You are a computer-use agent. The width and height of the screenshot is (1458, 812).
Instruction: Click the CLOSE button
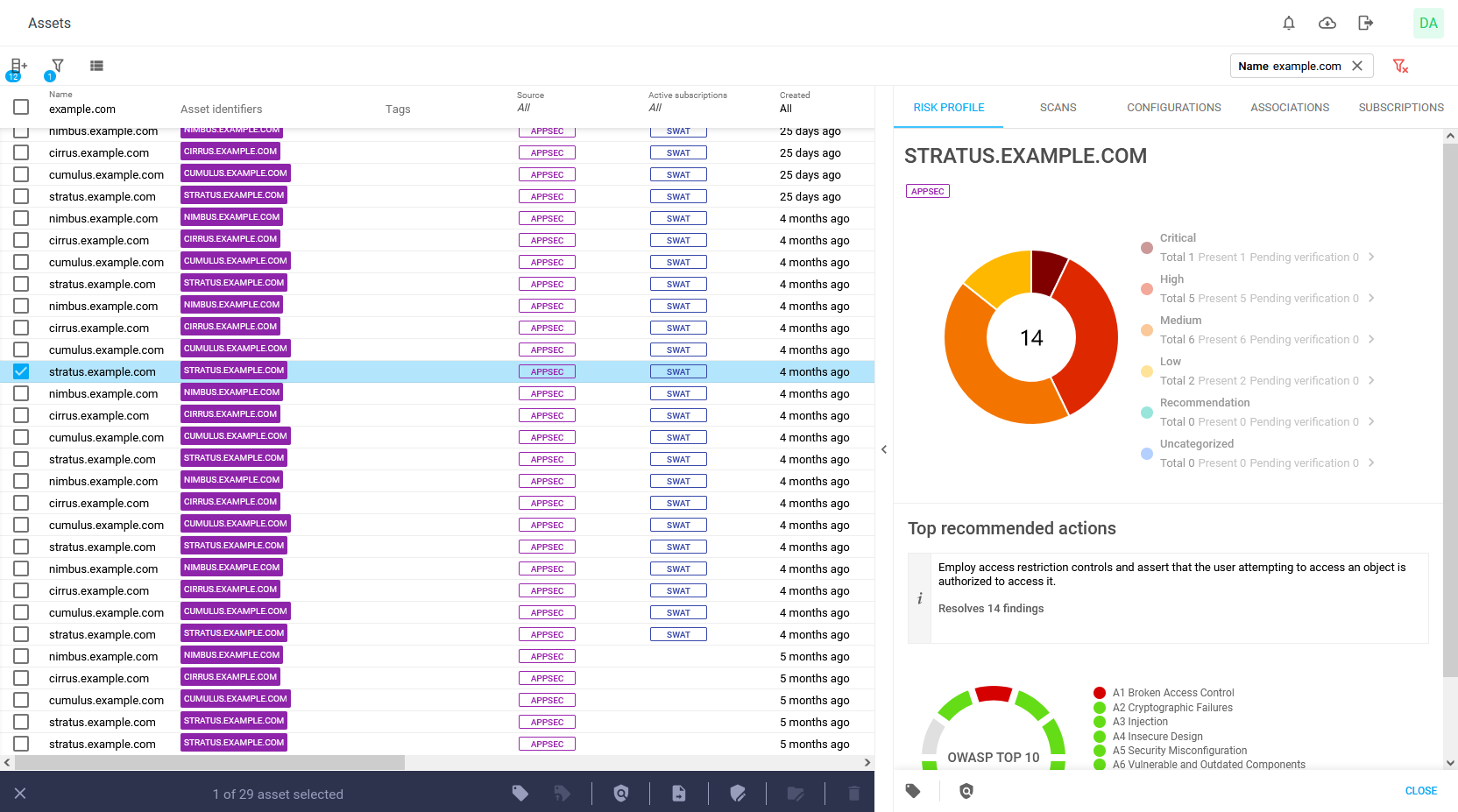tap(1420, 791)
